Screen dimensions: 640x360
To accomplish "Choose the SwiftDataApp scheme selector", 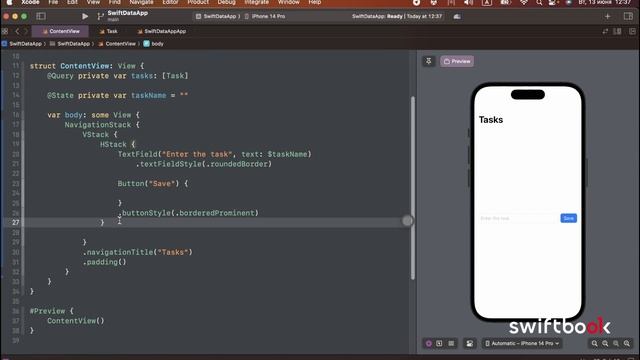I will pos(216,16).
